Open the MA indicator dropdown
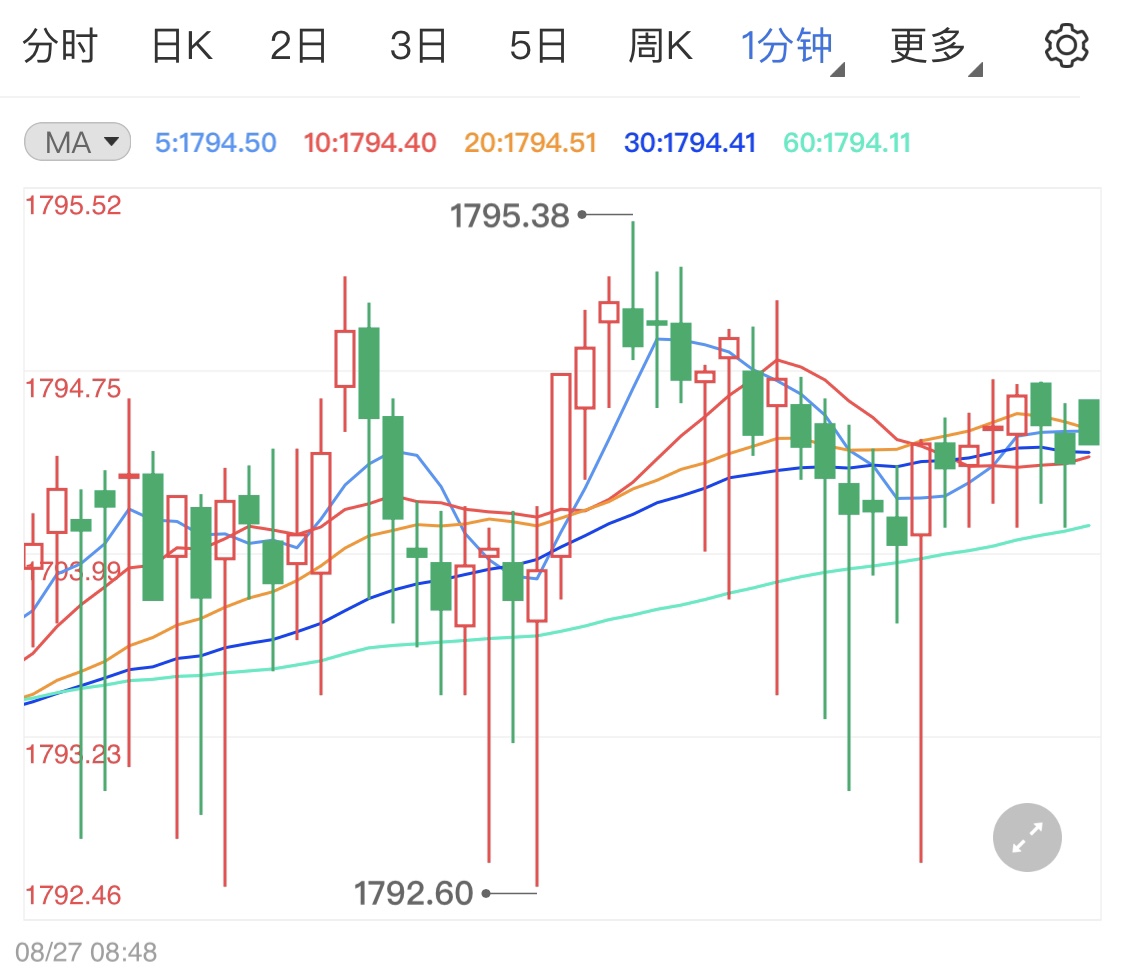This screenshot has width=1125, height=969. point(77,142)
